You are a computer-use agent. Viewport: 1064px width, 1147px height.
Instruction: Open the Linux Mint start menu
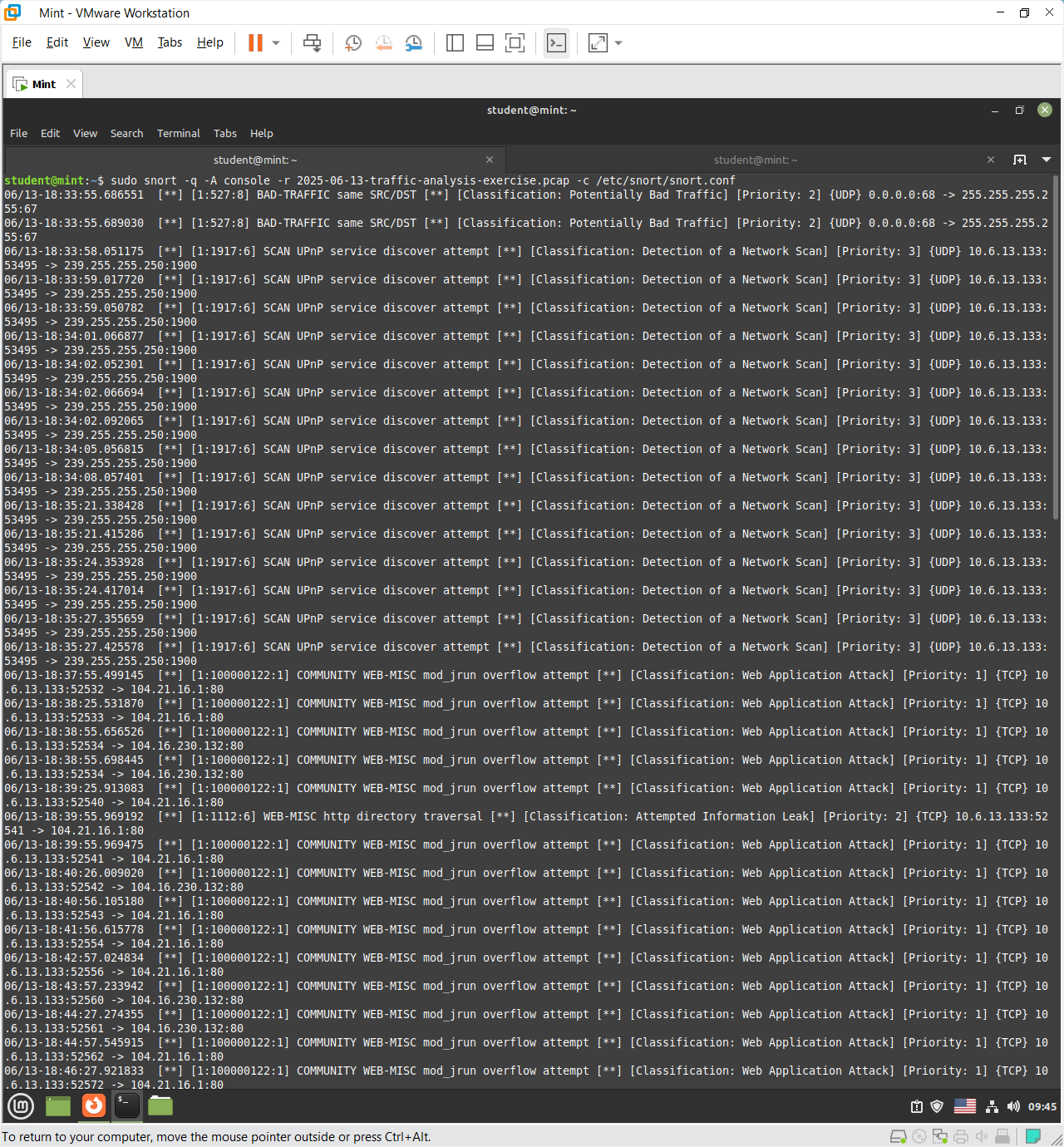[x=21, y=1105]
